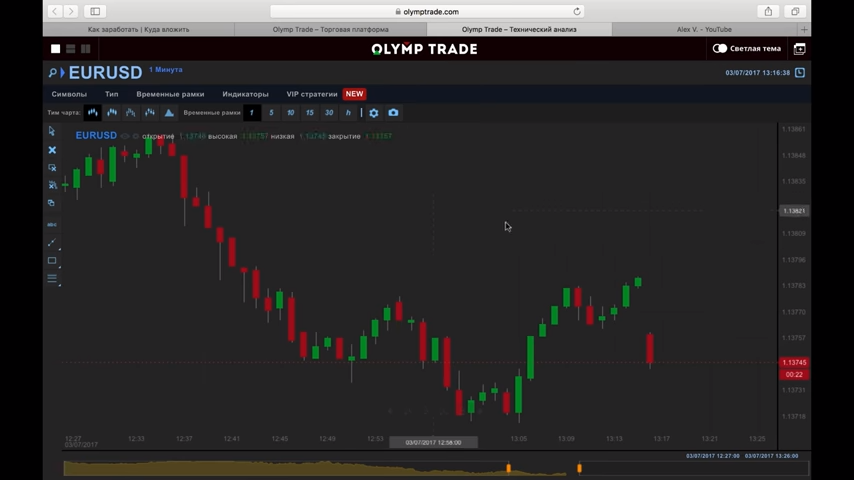Click the small settings circle beside EURUSD legend

(x=136, y=136)
